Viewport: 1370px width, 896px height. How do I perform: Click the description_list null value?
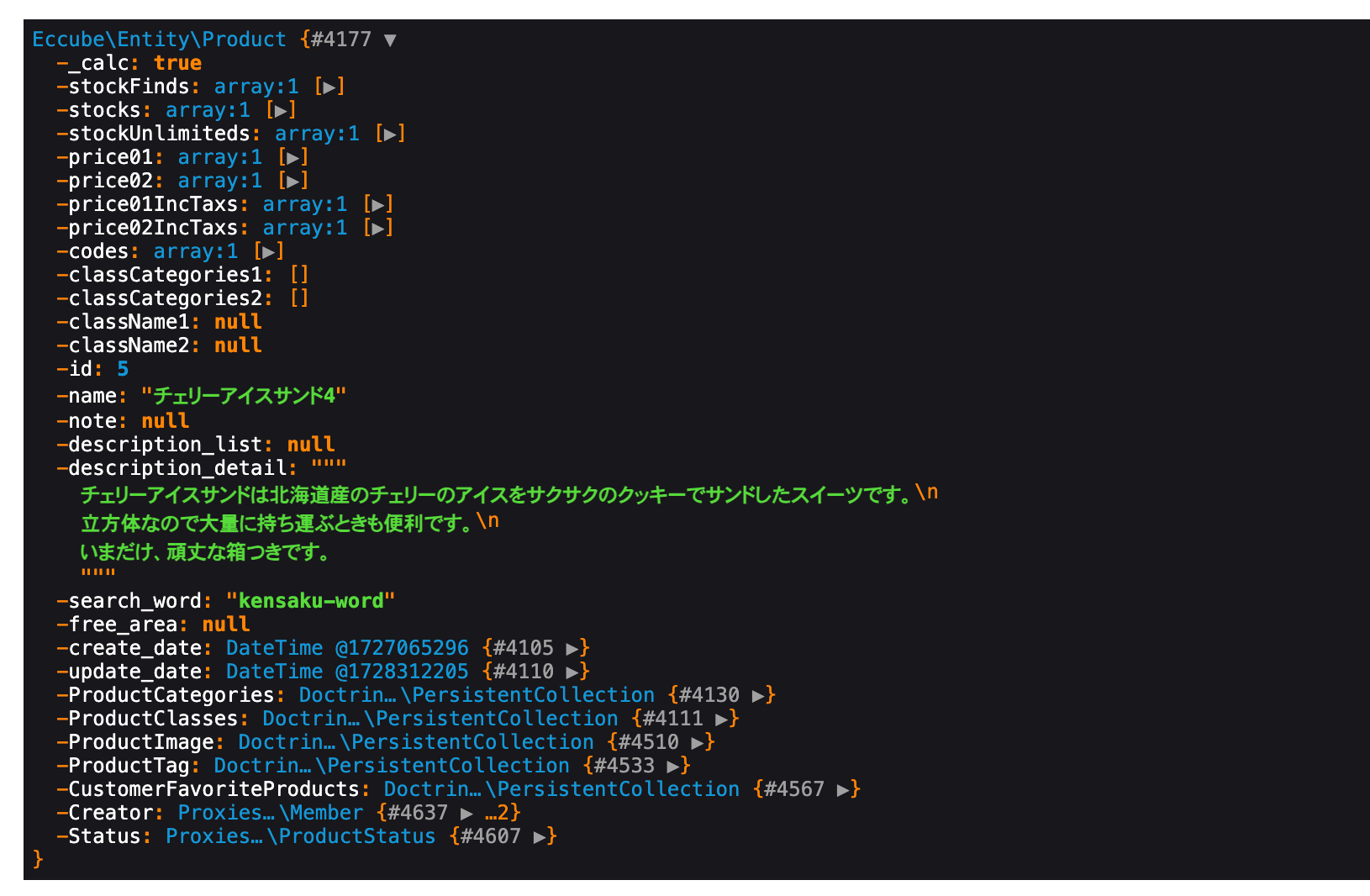(311, 445)
